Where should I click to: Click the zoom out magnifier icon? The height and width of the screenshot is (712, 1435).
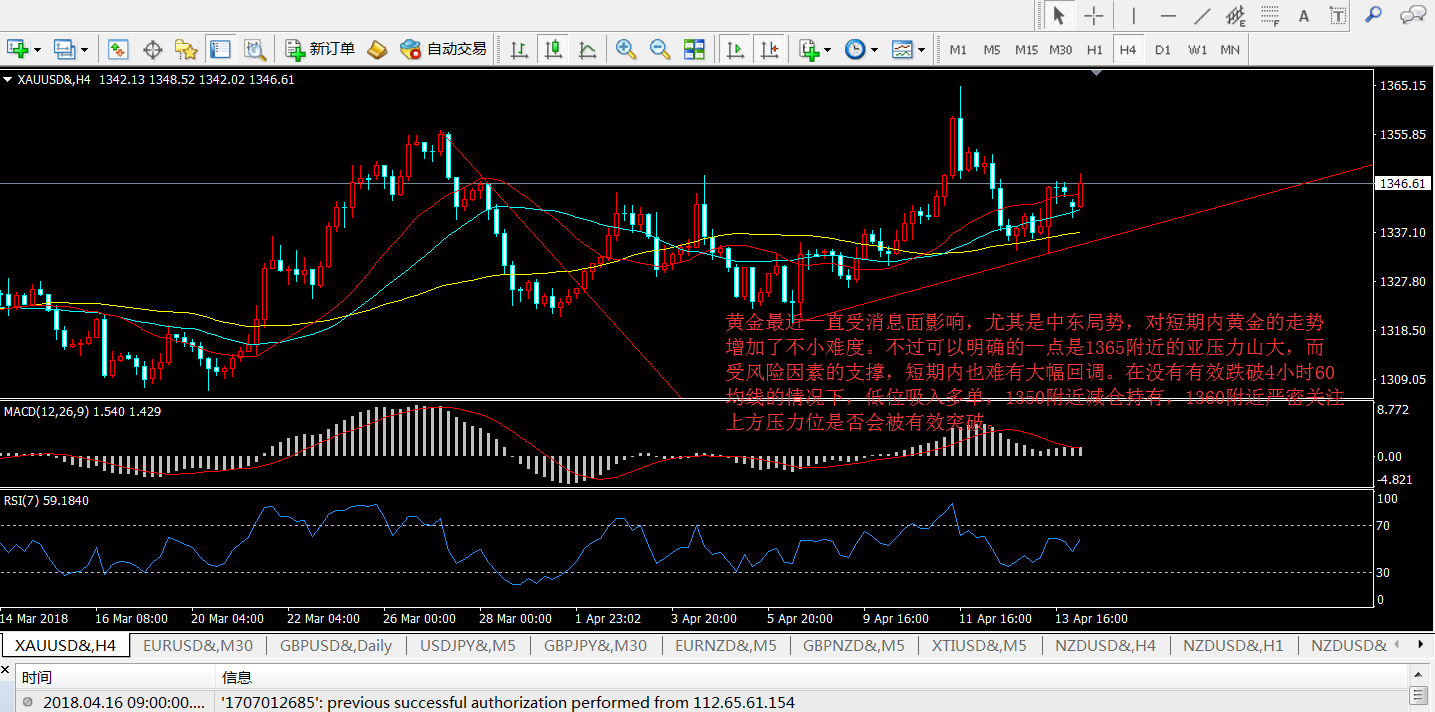coord(659,49)
